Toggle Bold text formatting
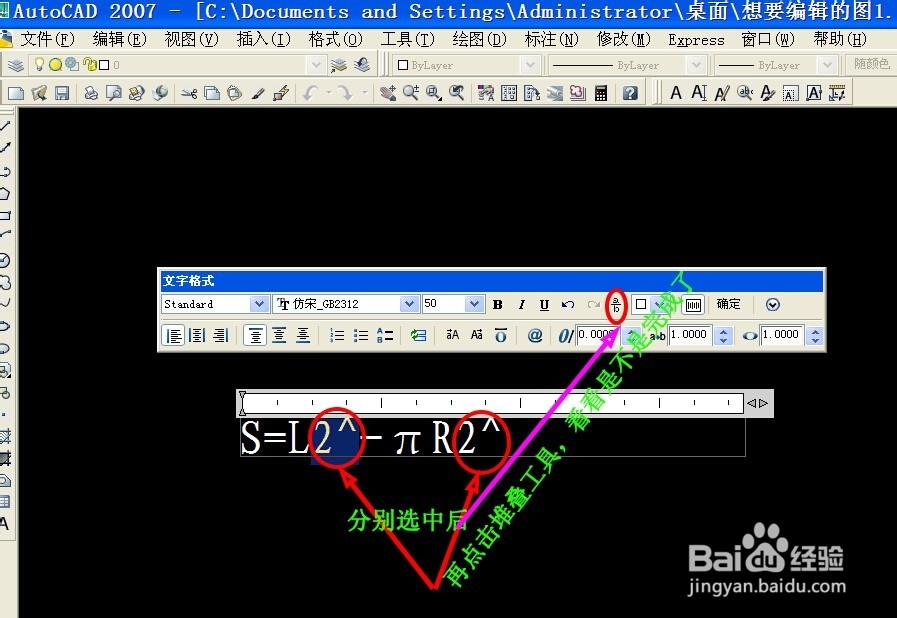Screen dimensions: 897x618 pyautogui.click(x=498, y=305)
